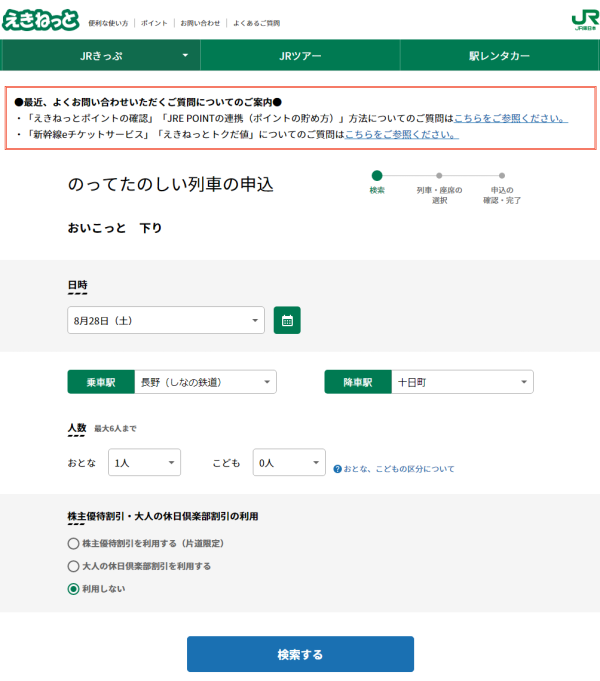Follow こちらをご参照ください link about JRE POINT
This screenshot has width=600, height=681.
511,118
